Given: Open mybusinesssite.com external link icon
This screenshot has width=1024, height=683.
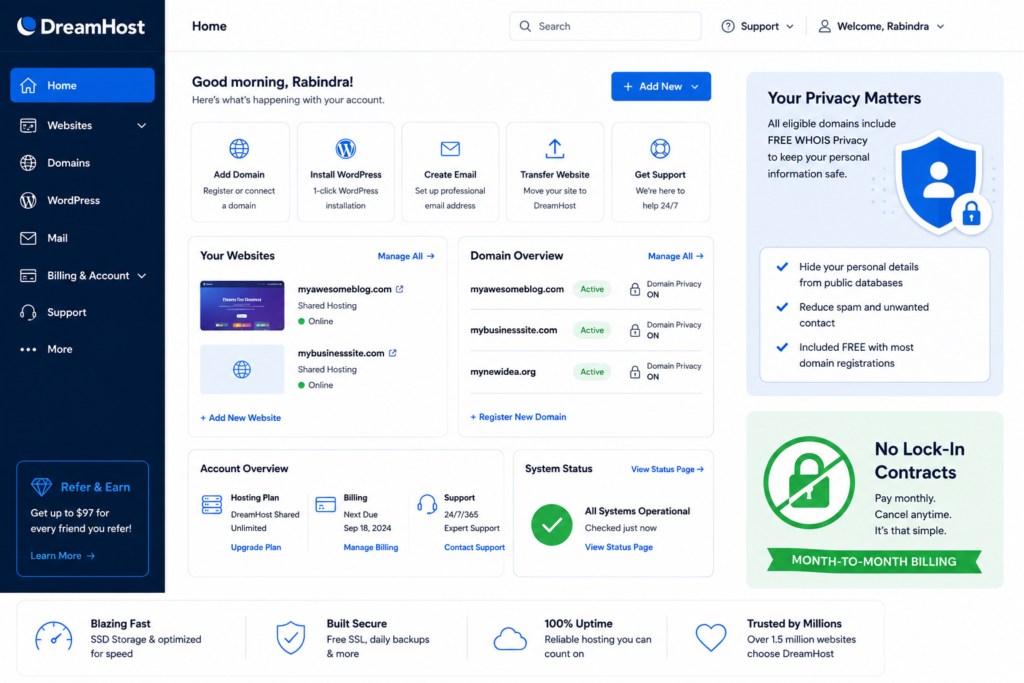Looking at the screenshot, I should [392, 353].
